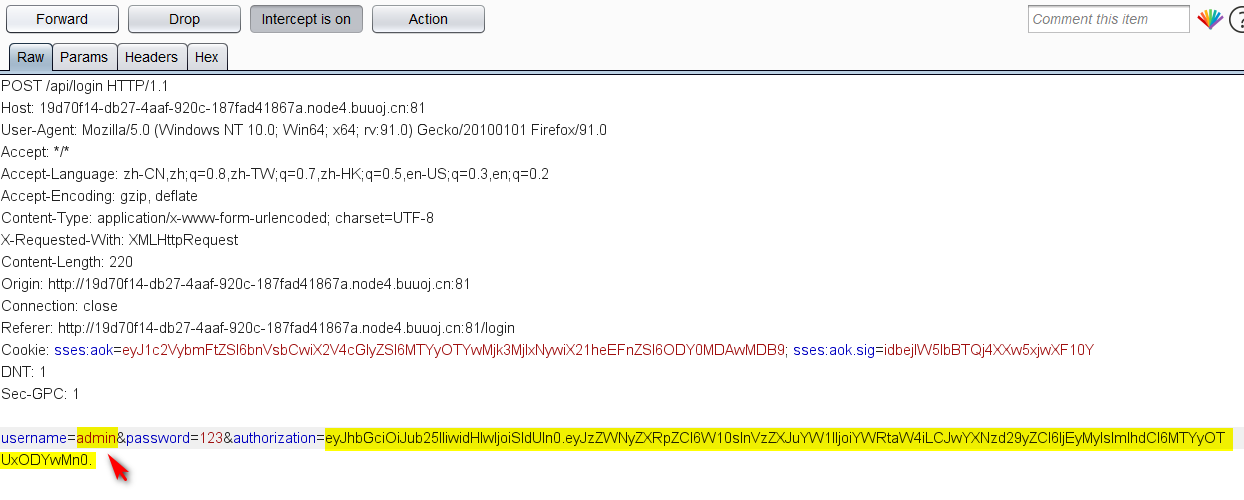The width and height of the screenshot is (1244, 500).
Task: Click the POST /api/login request line
Action: coord(85,86)
